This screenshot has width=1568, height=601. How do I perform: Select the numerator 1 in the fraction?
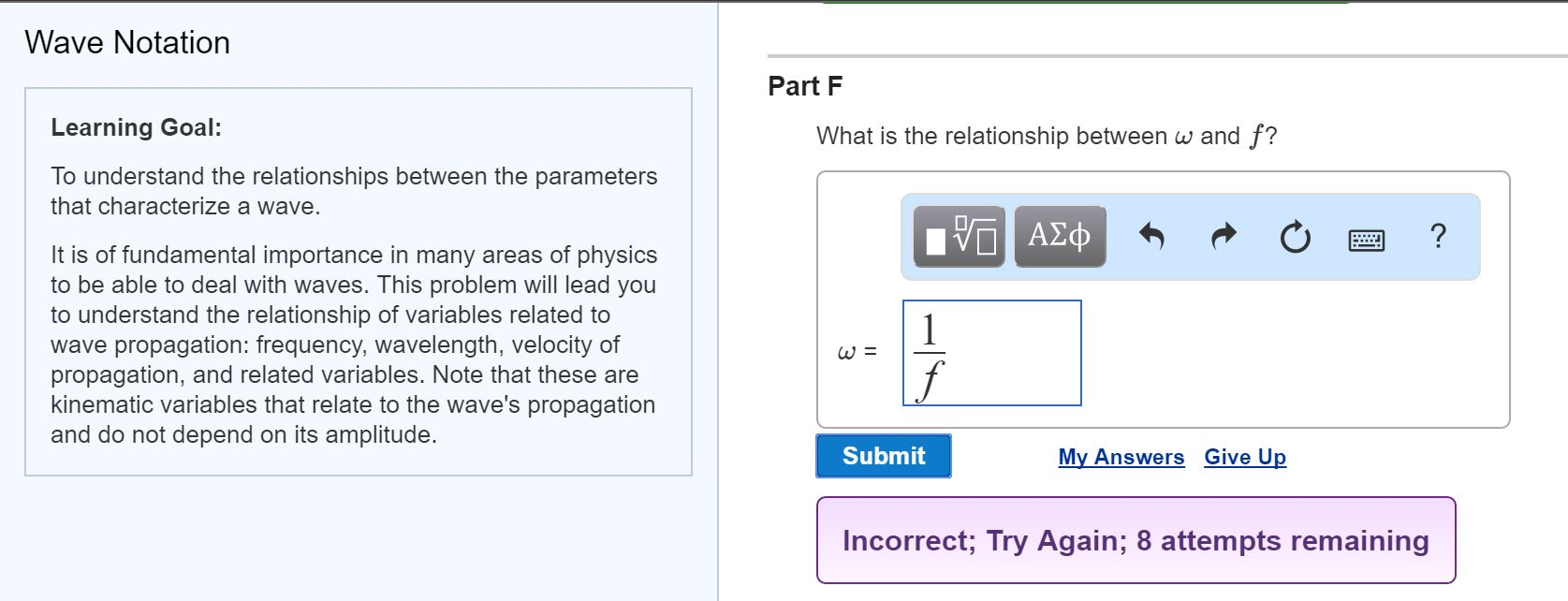pyautogui.click(x=928, y=329)
